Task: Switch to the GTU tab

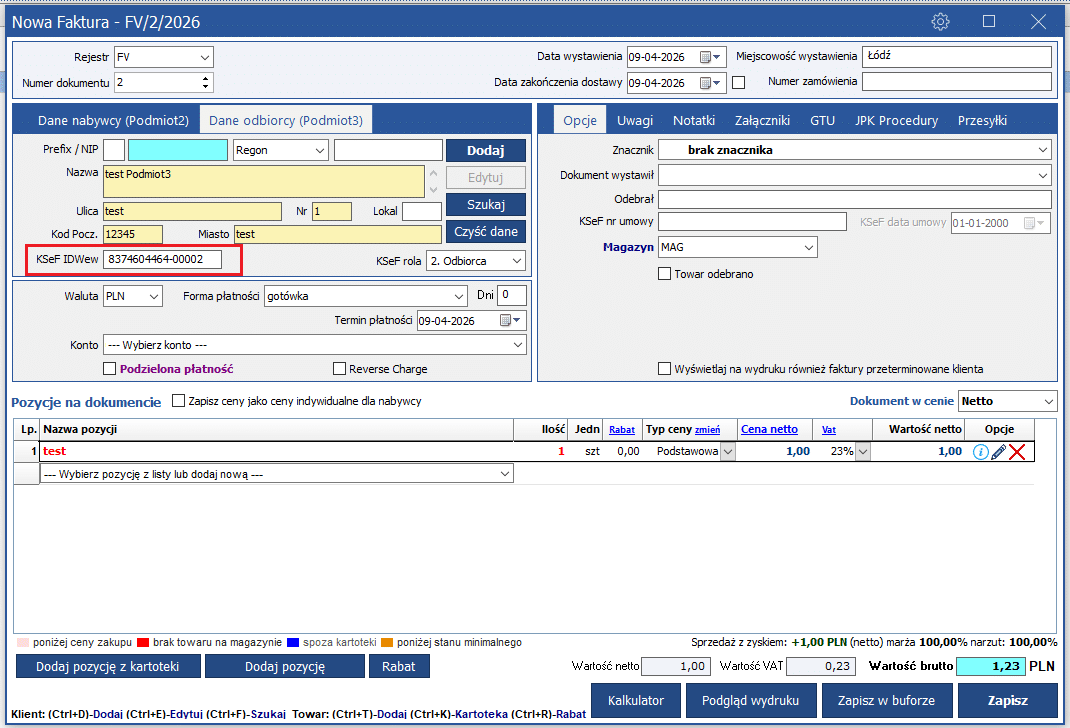Action: tap(822, 120)
